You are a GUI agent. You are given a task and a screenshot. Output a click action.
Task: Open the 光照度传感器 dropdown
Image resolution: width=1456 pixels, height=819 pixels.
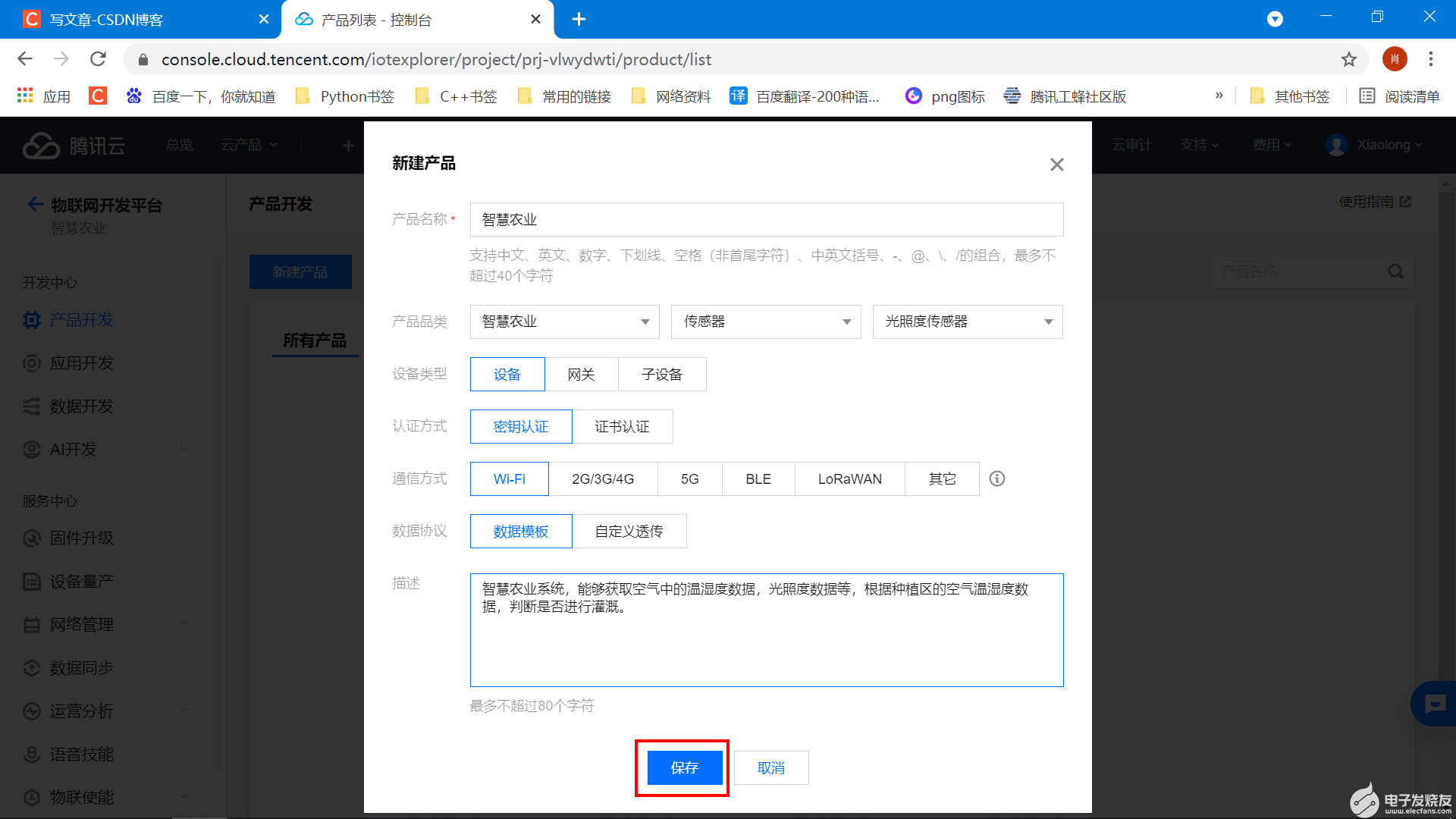[967, 322]
